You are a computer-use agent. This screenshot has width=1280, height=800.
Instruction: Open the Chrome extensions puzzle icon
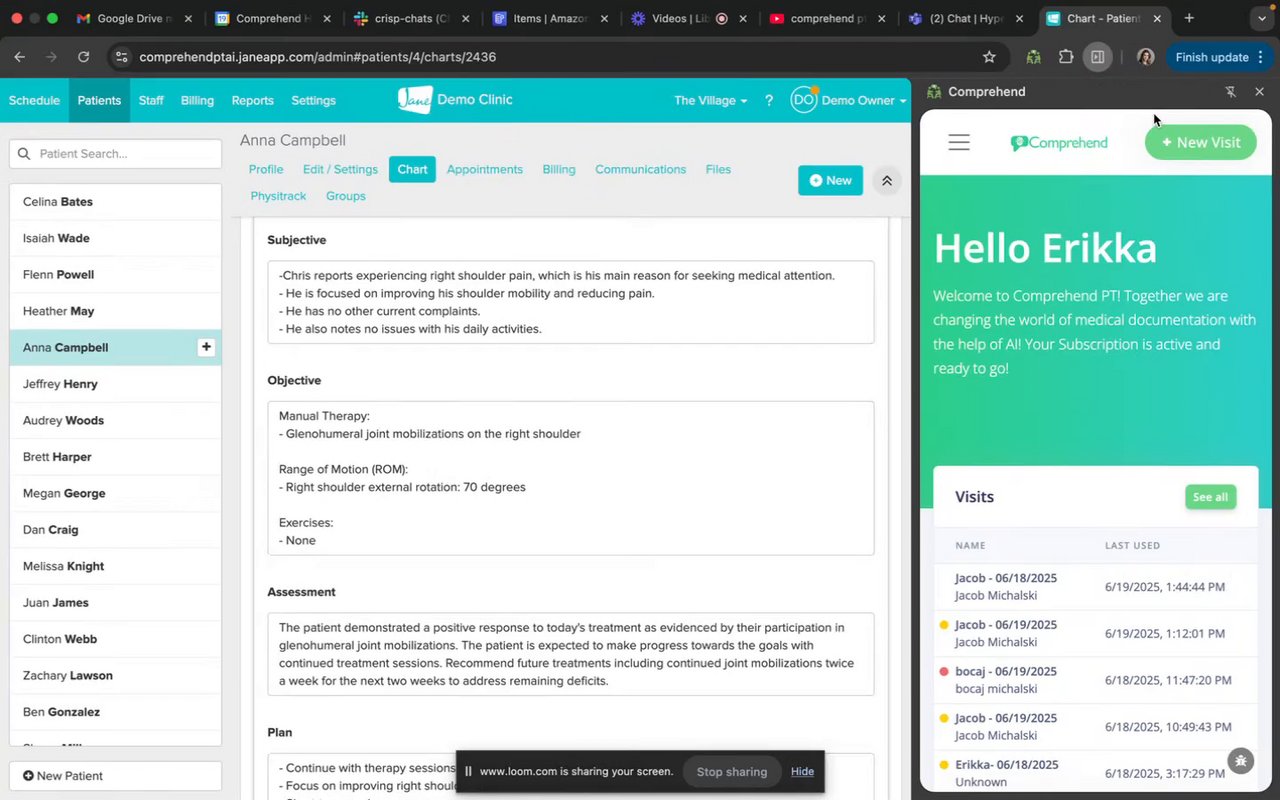point(1066,57)
